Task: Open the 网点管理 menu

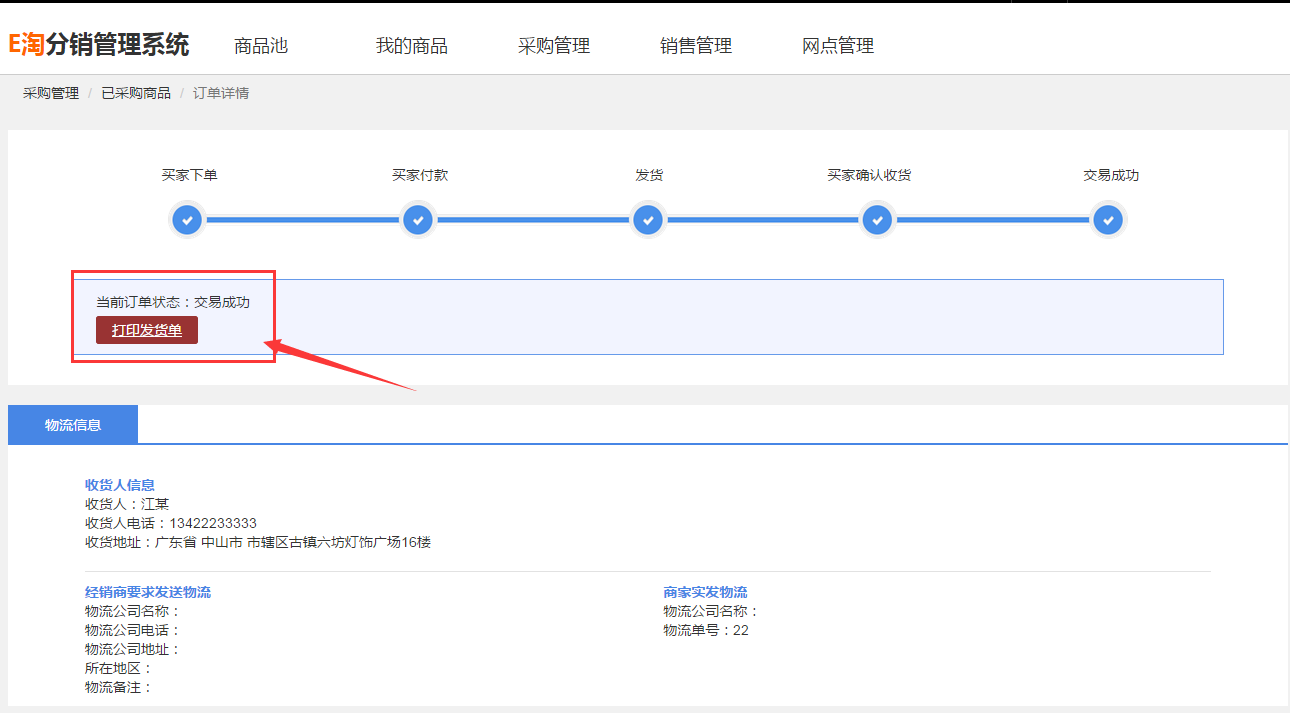Action: 837,46
